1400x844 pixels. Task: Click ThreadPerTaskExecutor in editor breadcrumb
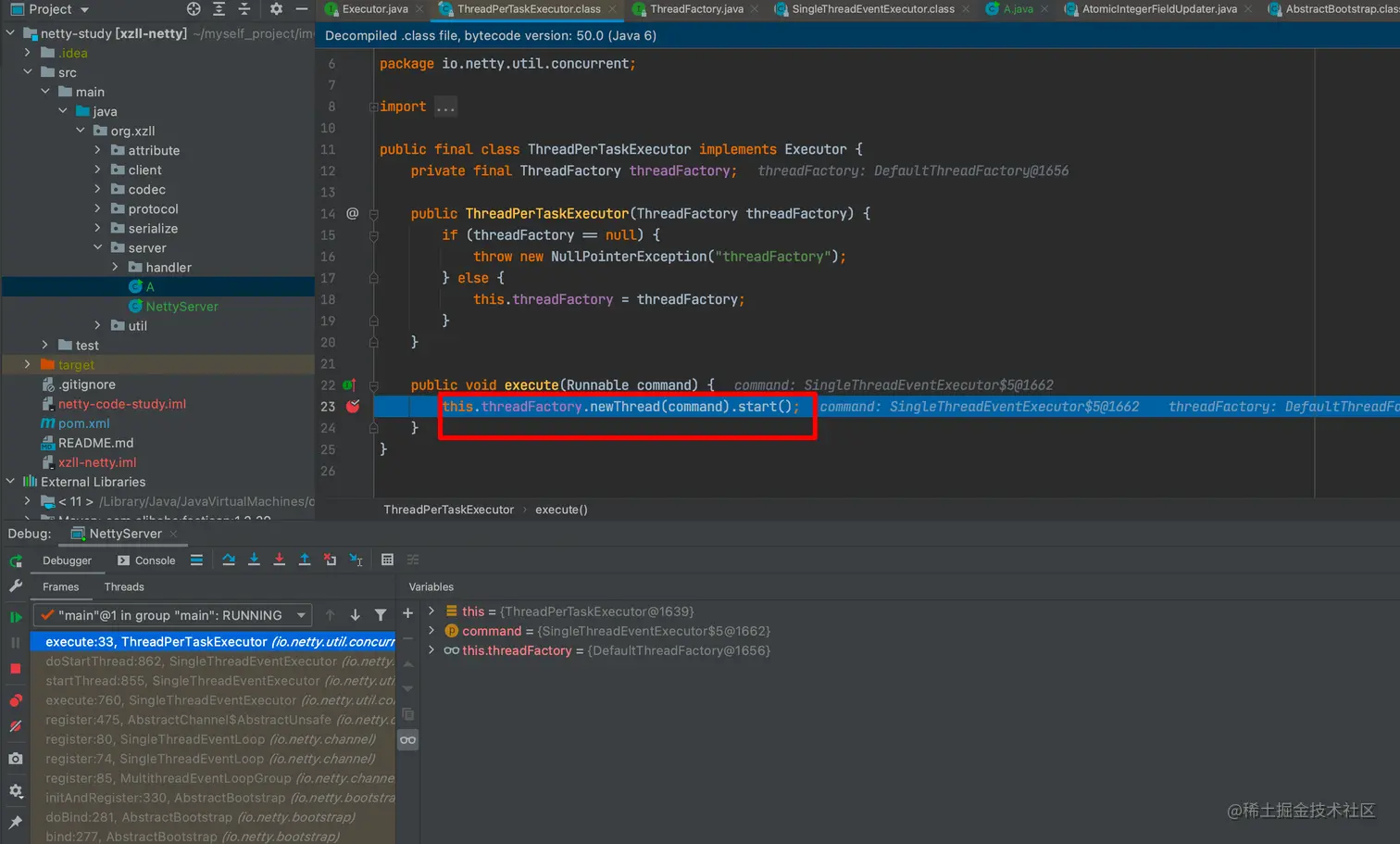pos(448,510)
